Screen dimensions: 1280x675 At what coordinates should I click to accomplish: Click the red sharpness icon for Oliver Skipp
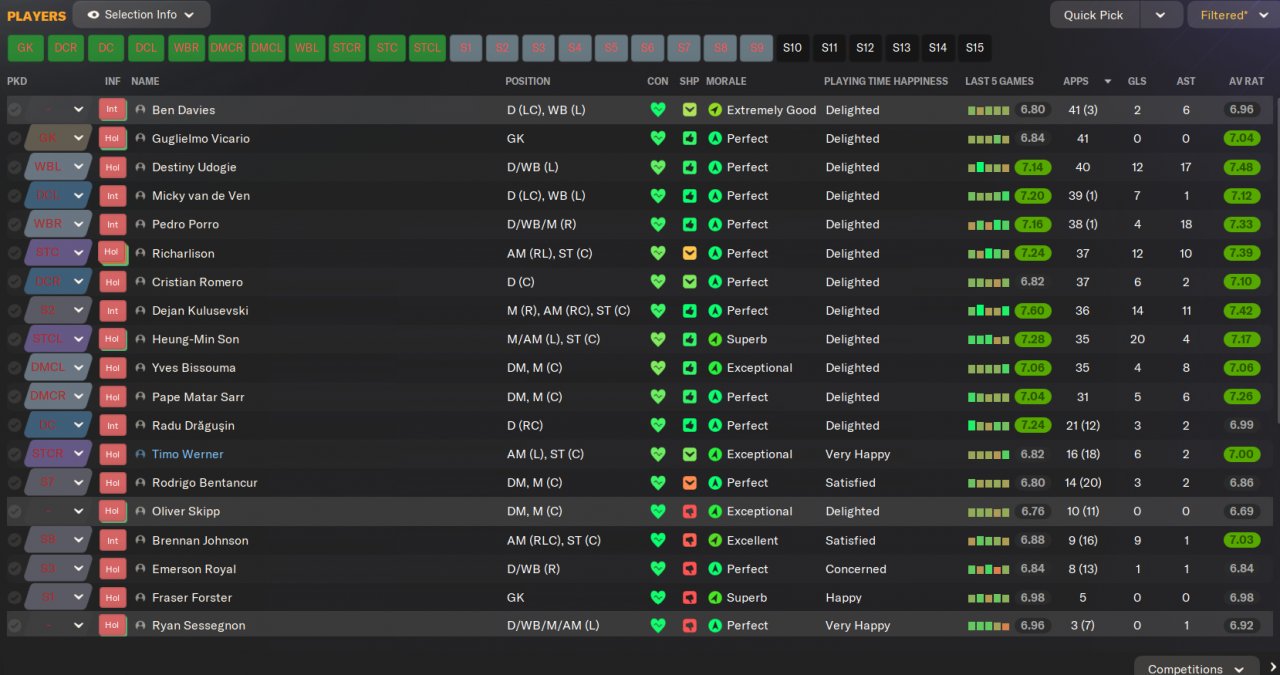(x=690, y=512)
